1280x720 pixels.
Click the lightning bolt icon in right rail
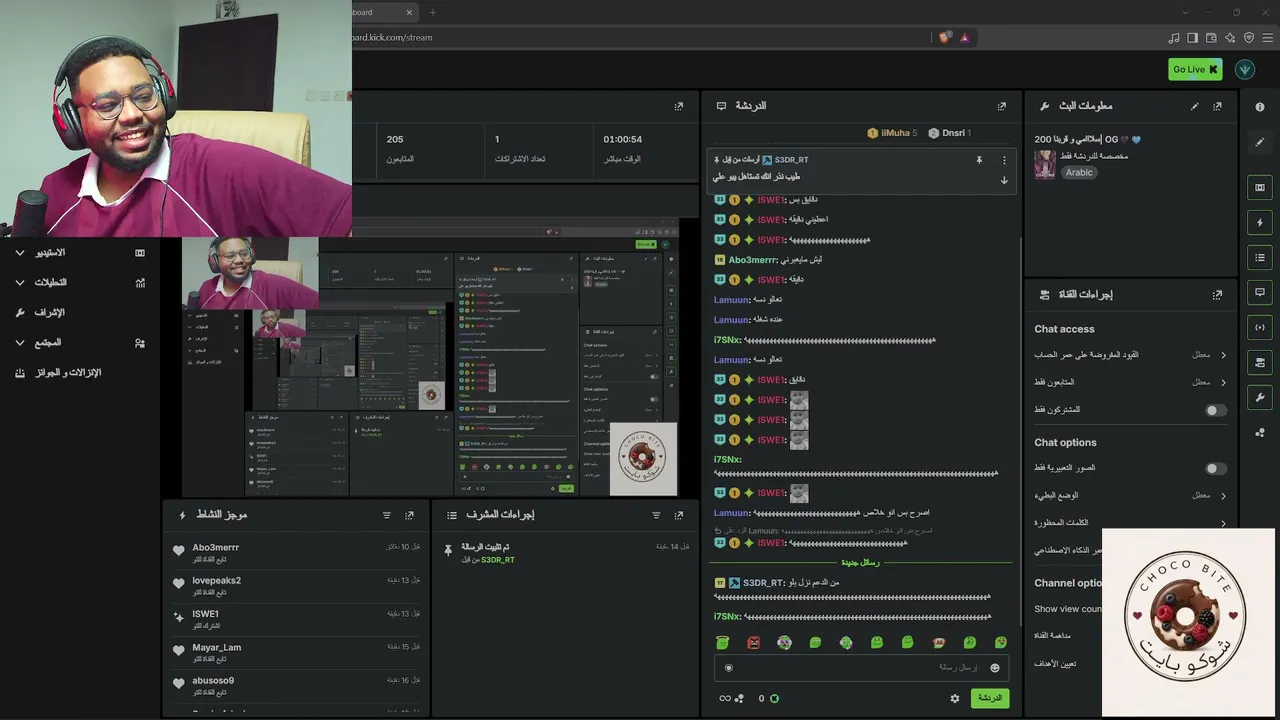click(1260, 222)
